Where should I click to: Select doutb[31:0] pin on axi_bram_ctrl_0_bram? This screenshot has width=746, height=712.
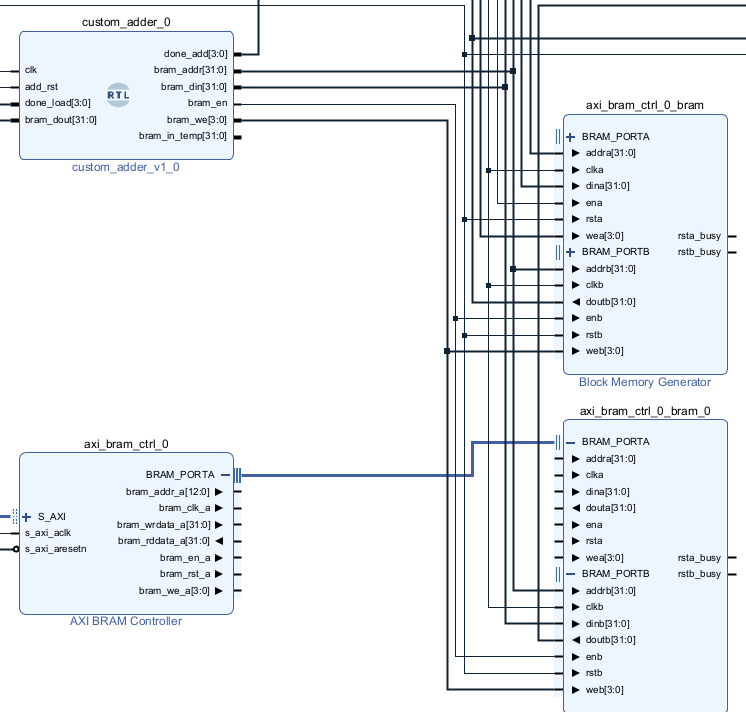[610, 302]
